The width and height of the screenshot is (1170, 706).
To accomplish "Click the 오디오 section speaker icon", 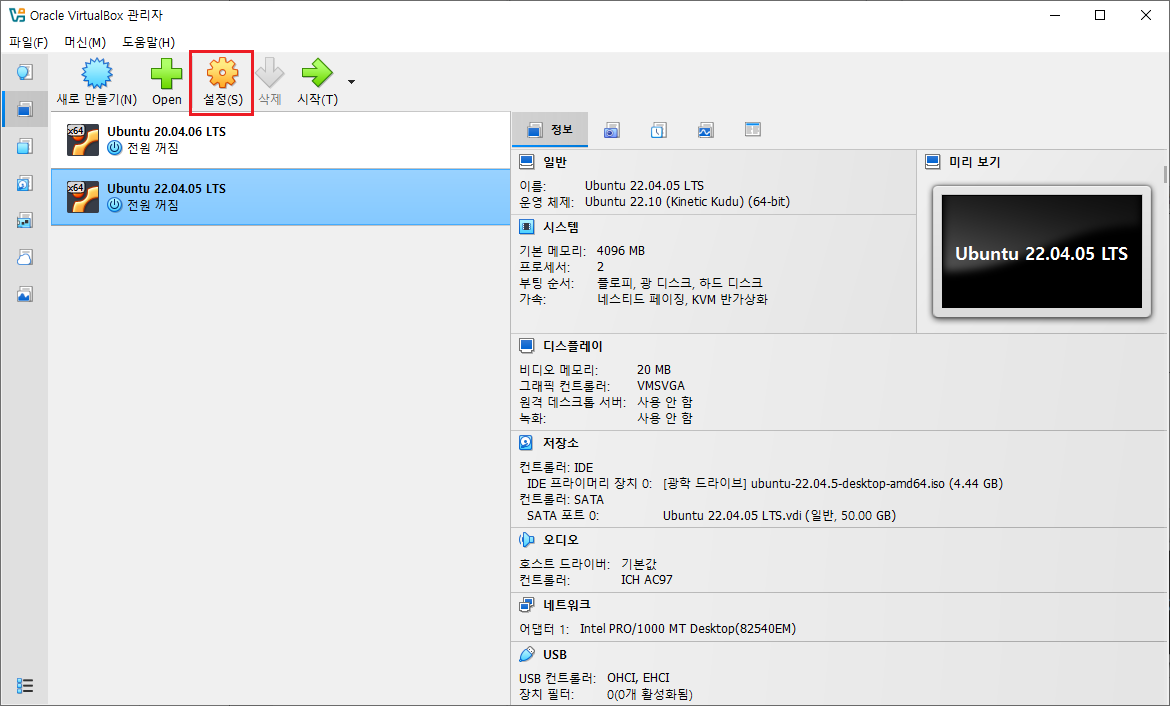I will (526, 540).
